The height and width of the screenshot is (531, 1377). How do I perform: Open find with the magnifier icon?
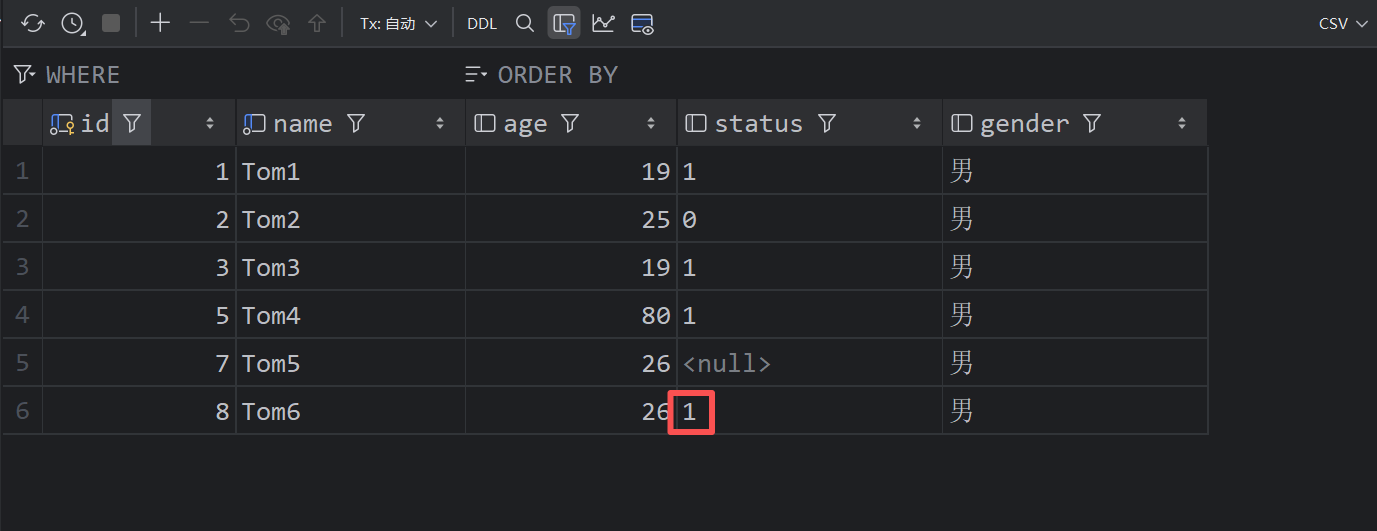[524, 23]
